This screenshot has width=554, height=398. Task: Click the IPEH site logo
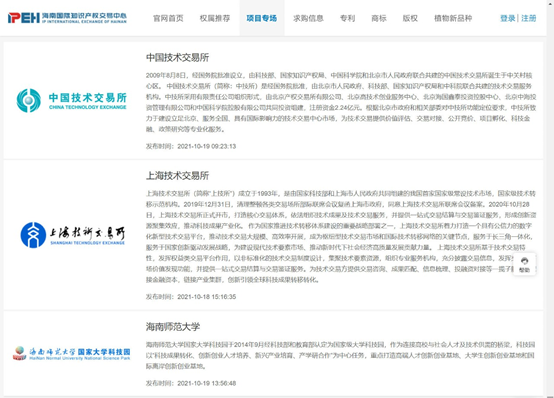pos(67,18)
